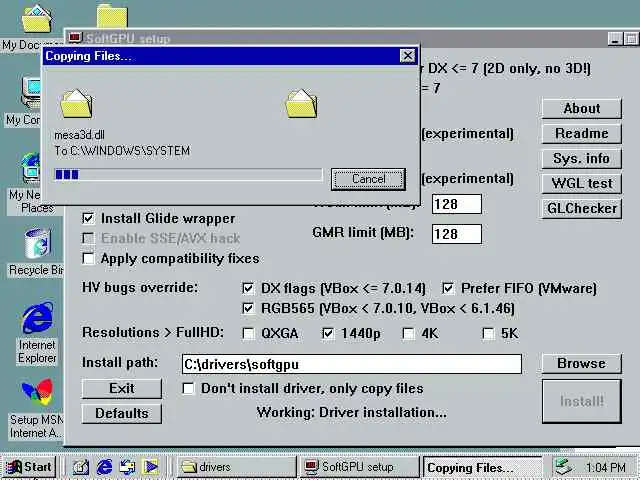Enable QXGA resolution checkbox

pos(248,333)
